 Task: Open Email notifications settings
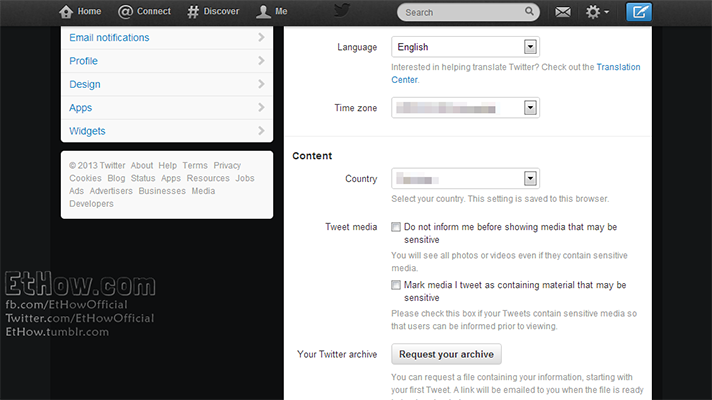(x=167, y=38)
